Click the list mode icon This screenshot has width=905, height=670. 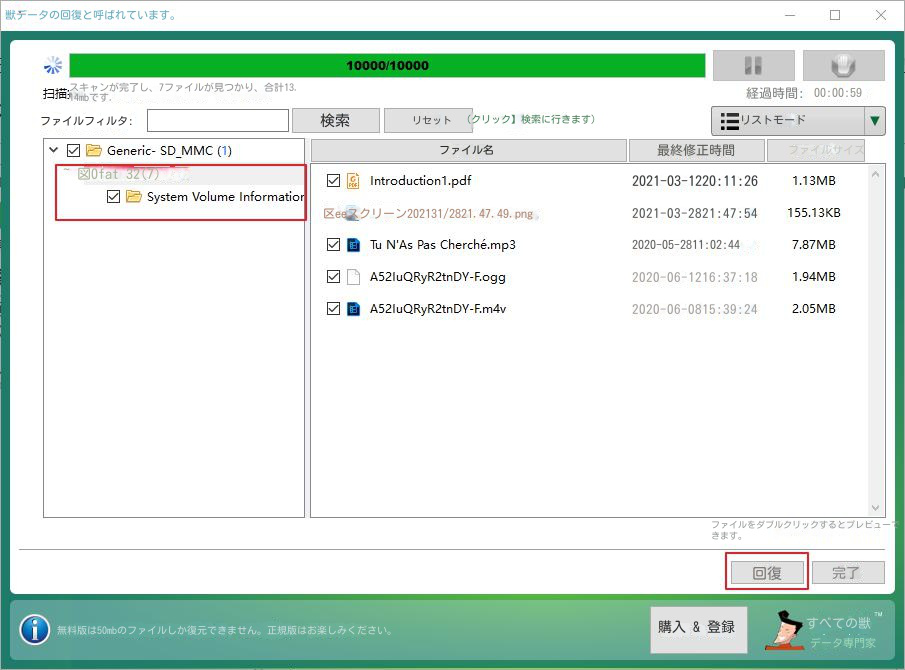tap(730, 121)
